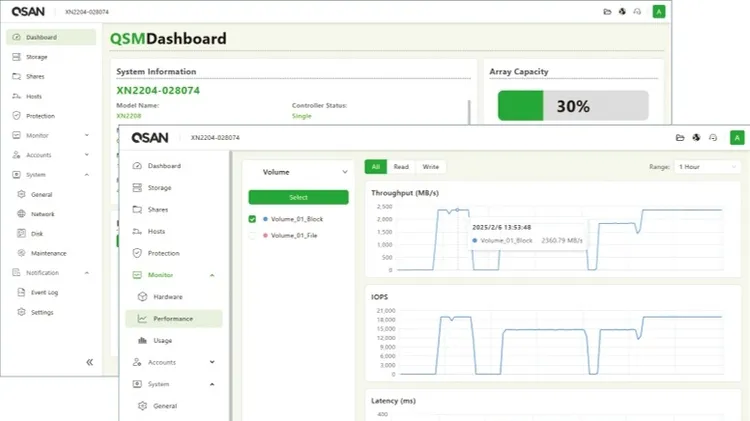This screenshot has width=750, height=421.
Task: Click Shares icon in front window sidebar
Action: 137,210
